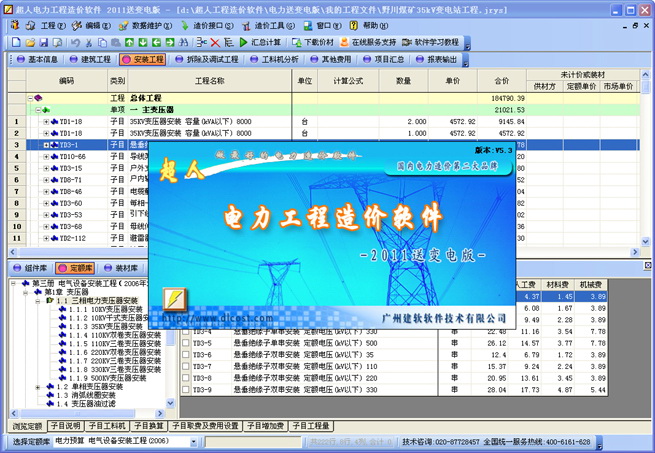655x453 pixels.
Task: Switch to the 报表输出 section
Action: [437, 59]
